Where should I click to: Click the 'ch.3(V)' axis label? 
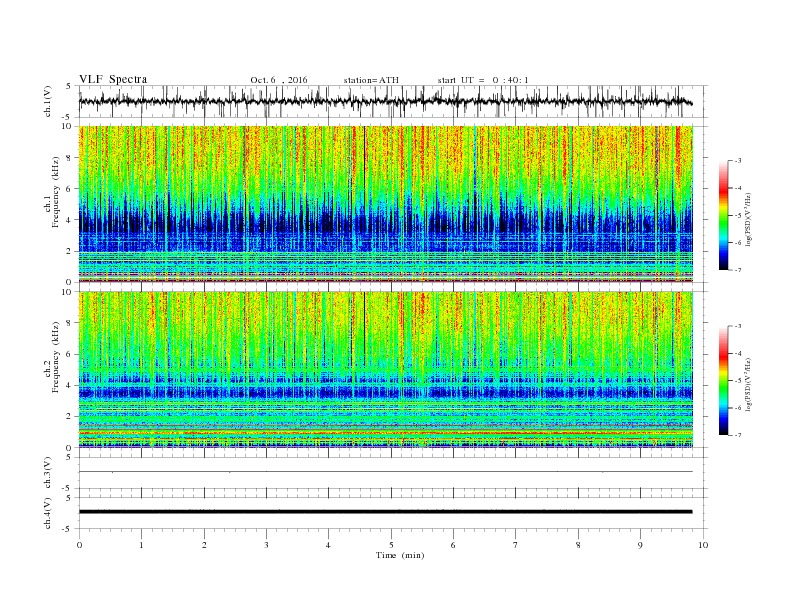pos(48,472)
